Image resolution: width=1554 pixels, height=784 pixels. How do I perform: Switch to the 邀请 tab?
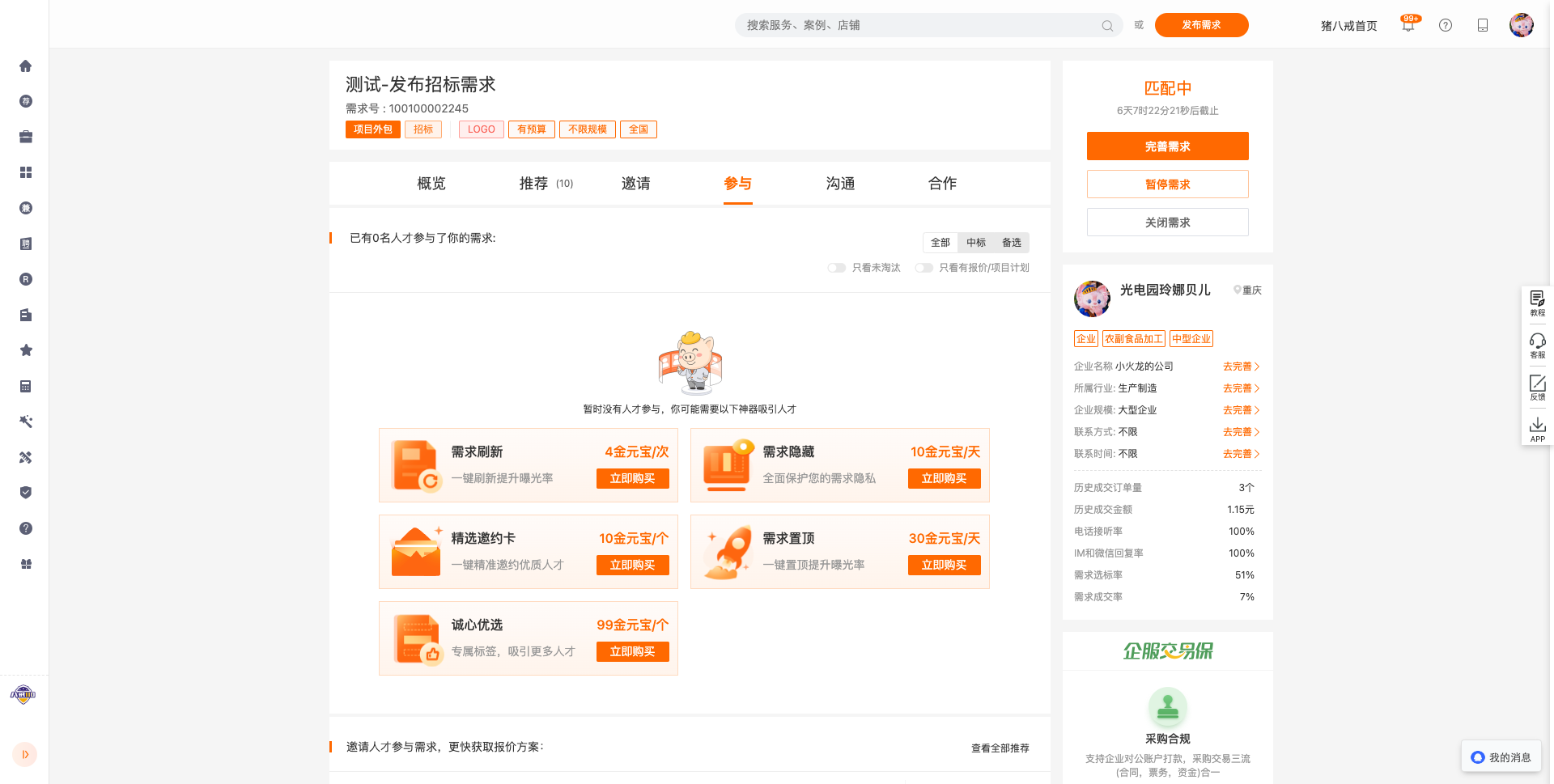point(636,184)
